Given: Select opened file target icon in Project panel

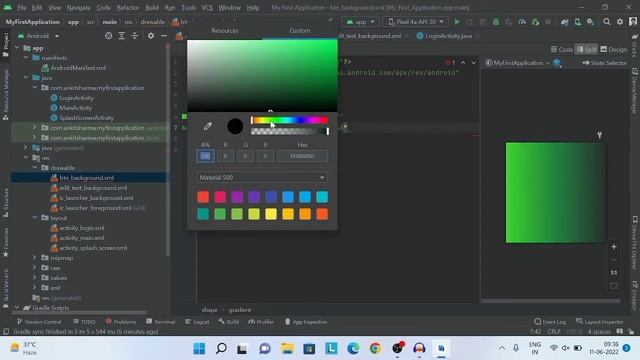Looking at the screenshot, I should pos(109,36).
